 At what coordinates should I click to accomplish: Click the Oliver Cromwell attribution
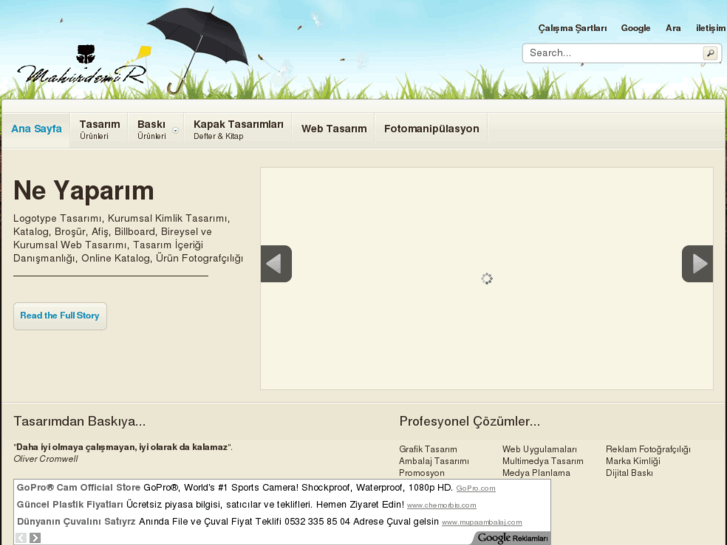point(45,459)
